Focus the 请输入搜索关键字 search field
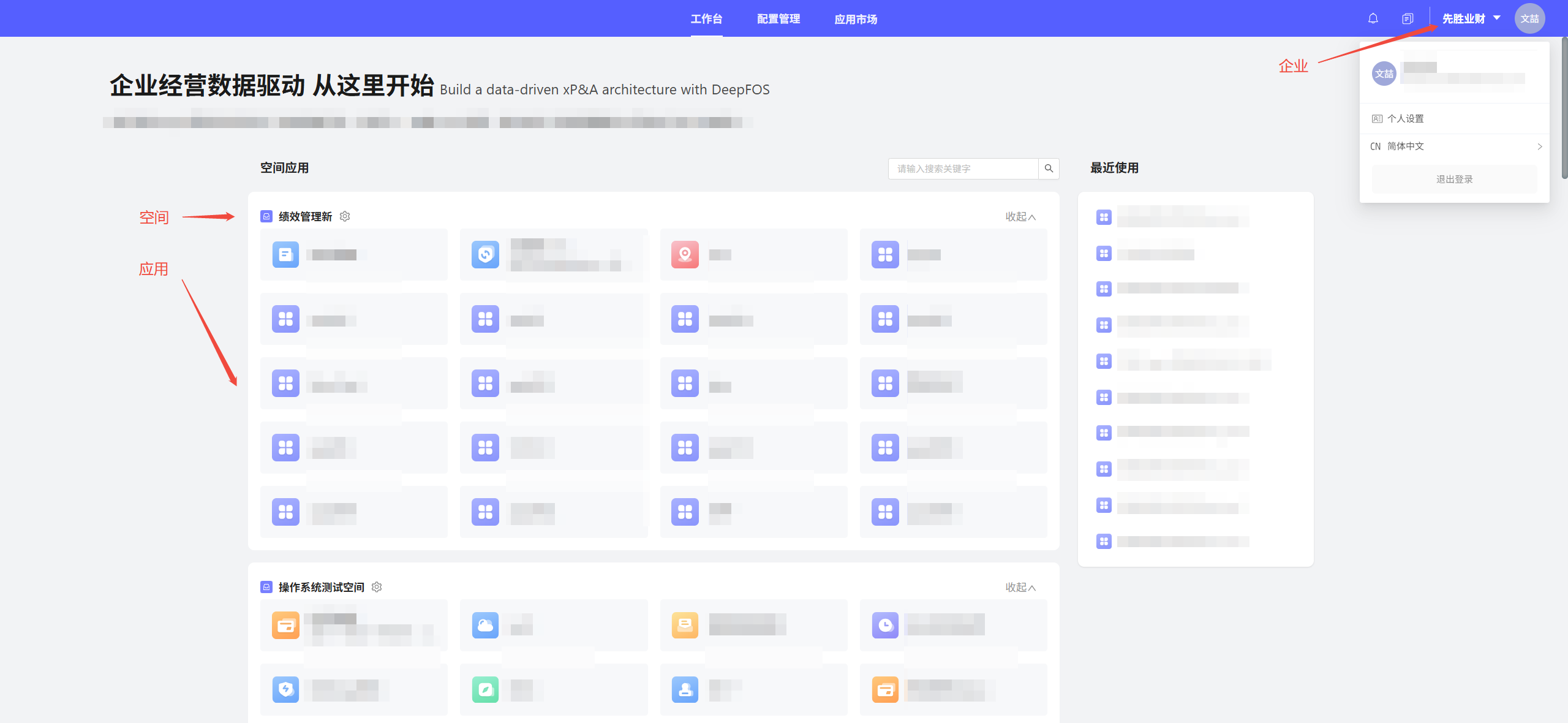Screen dimensions: 1568x723 point(963,168)
